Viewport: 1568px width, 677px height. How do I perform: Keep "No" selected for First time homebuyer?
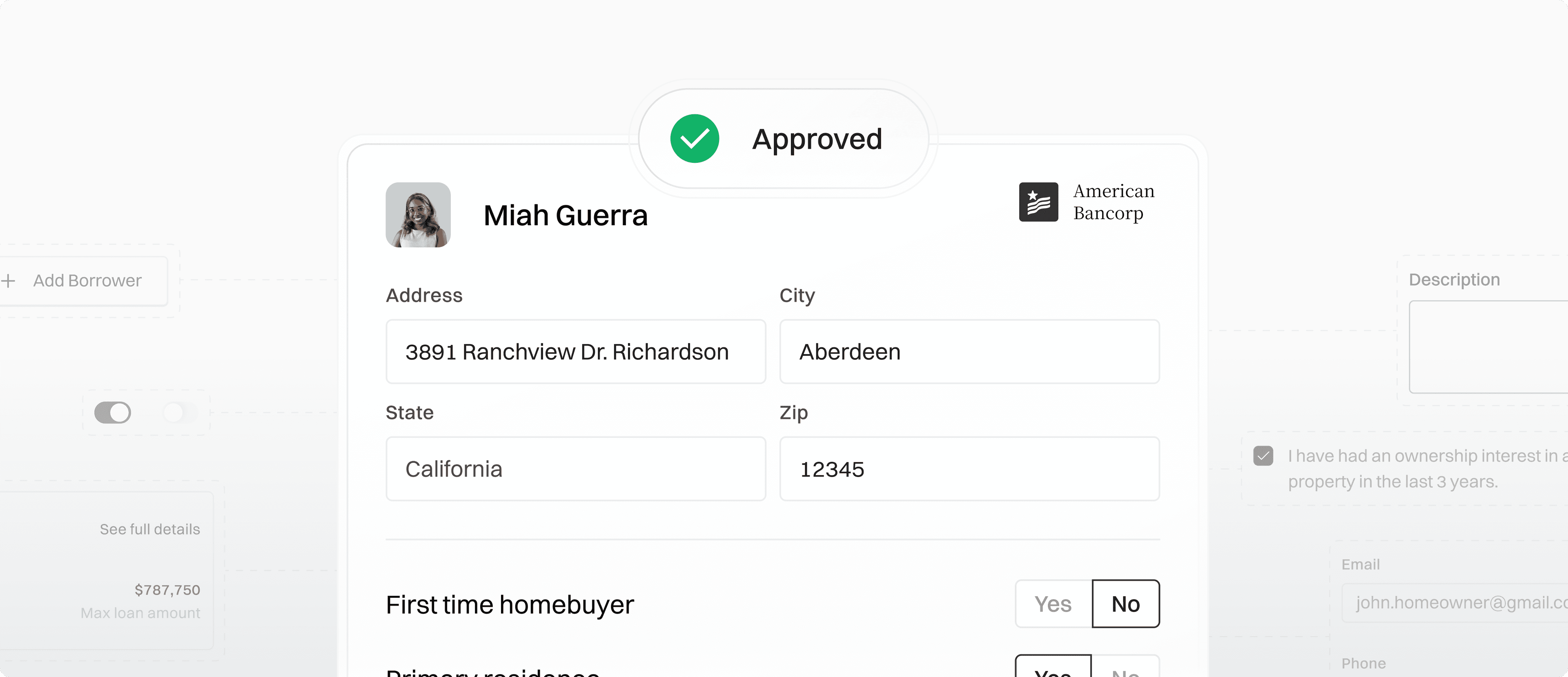(1125, 604)
